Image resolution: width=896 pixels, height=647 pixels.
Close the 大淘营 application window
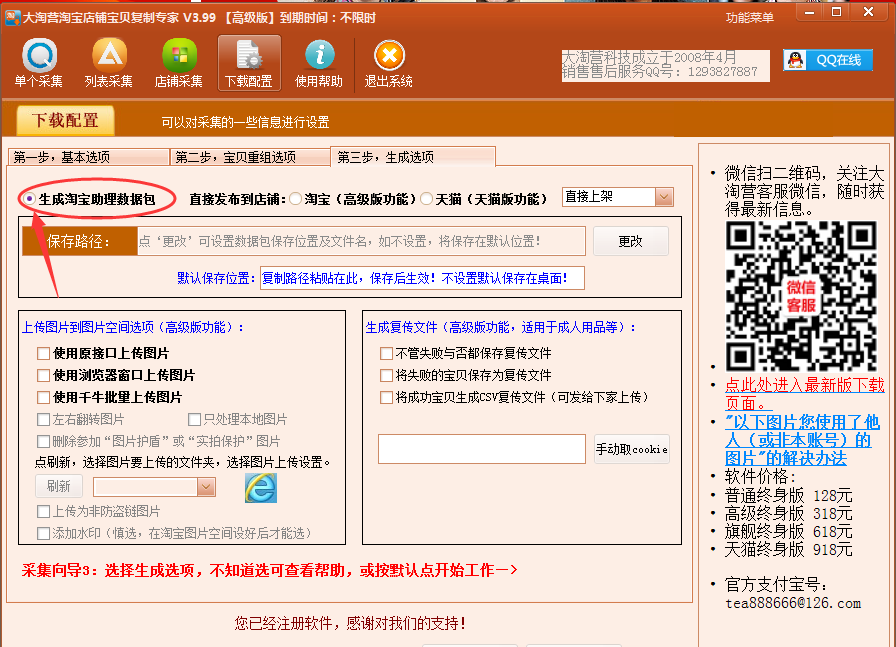(x=869, y=12)
